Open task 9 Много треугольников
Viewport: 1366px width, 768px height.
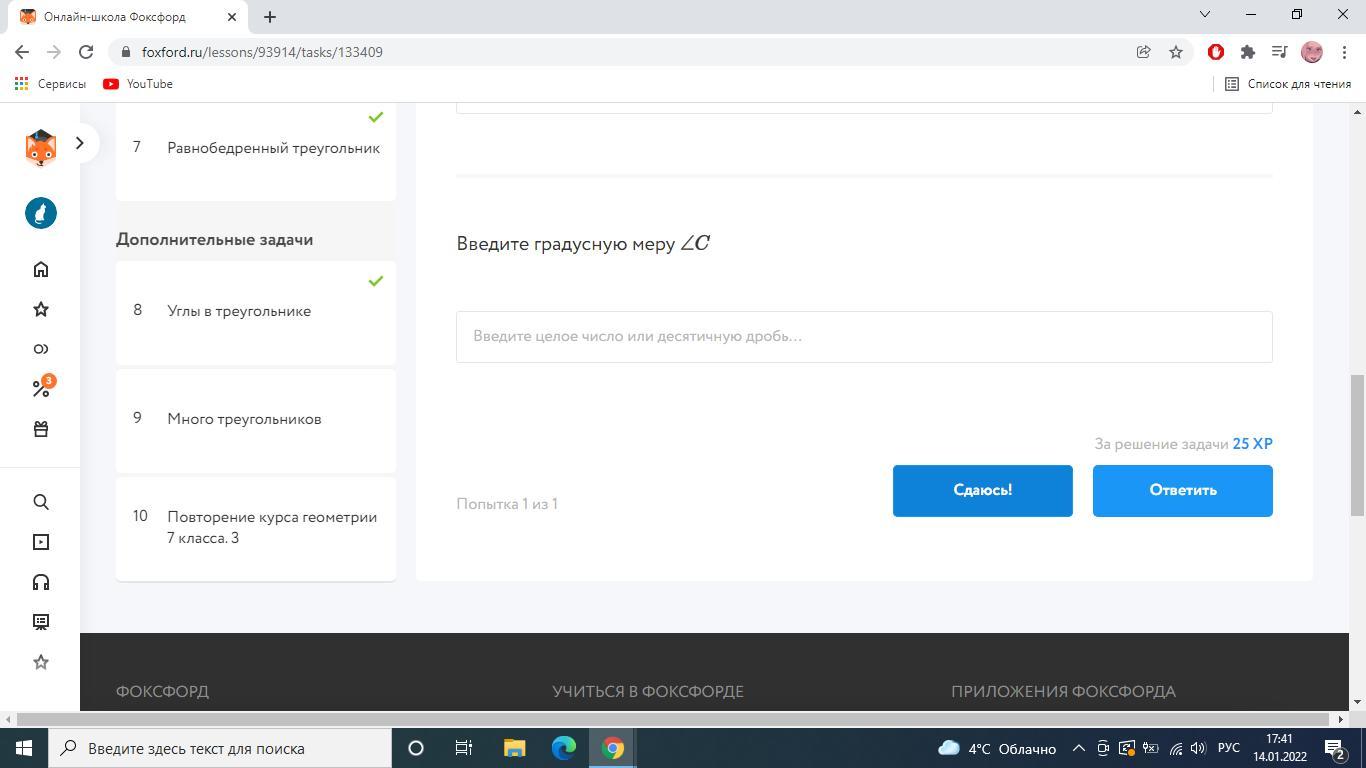click(256, 420)
